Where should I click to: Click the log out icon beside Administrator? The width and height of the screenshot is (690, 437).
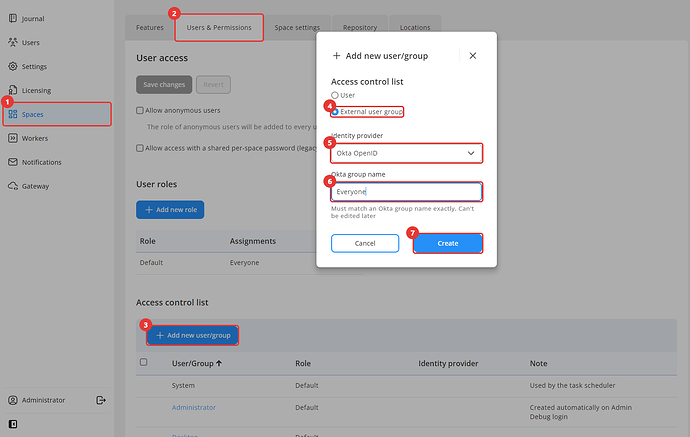pyautogui.click(x=101, y=400)
